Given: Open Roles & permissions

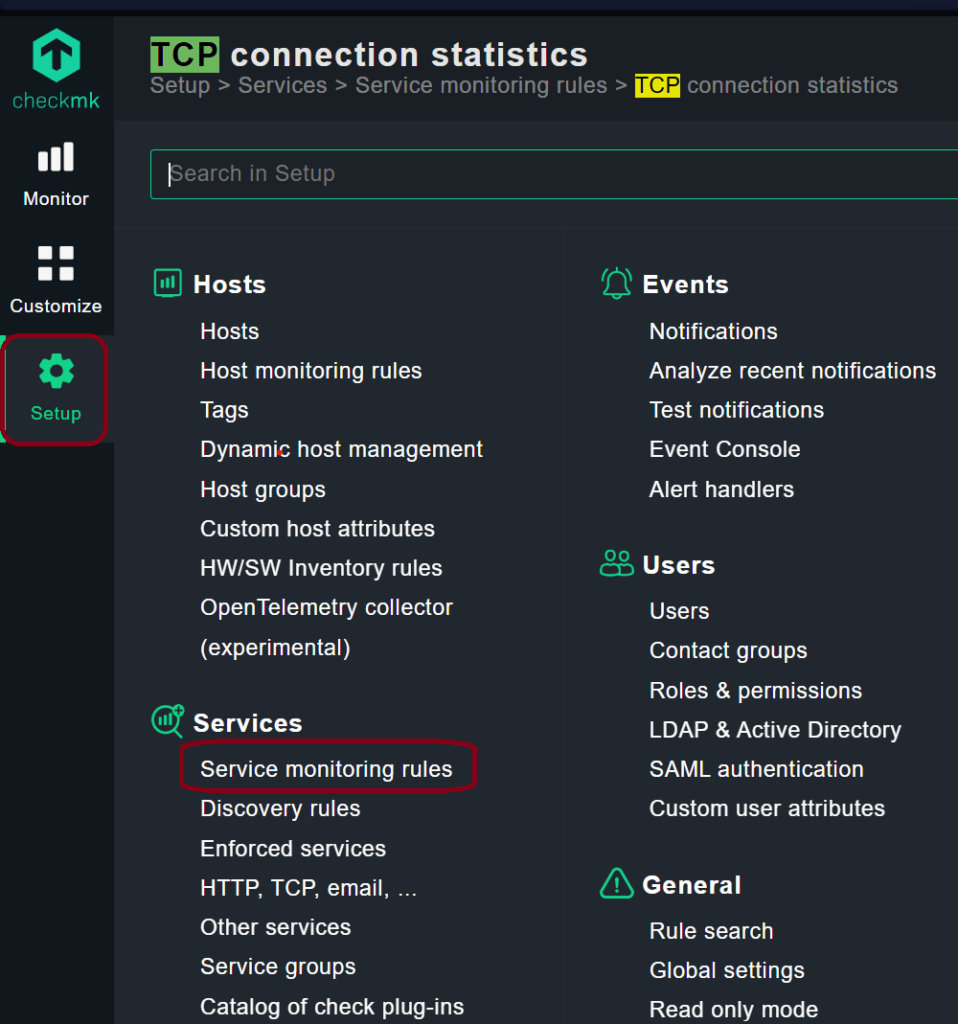Looking at the screenshot, I should tap(756, 690).
